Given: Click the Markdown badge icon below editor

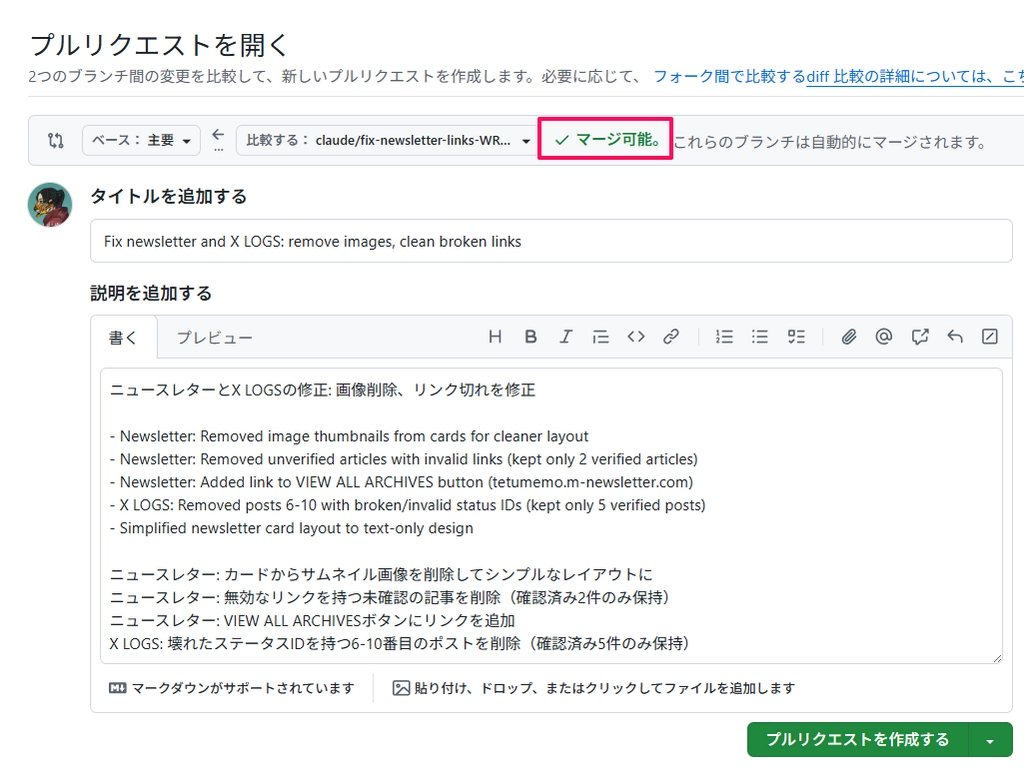Looking at the screenshot, I should pyautogui.click(x=118, y=688).
